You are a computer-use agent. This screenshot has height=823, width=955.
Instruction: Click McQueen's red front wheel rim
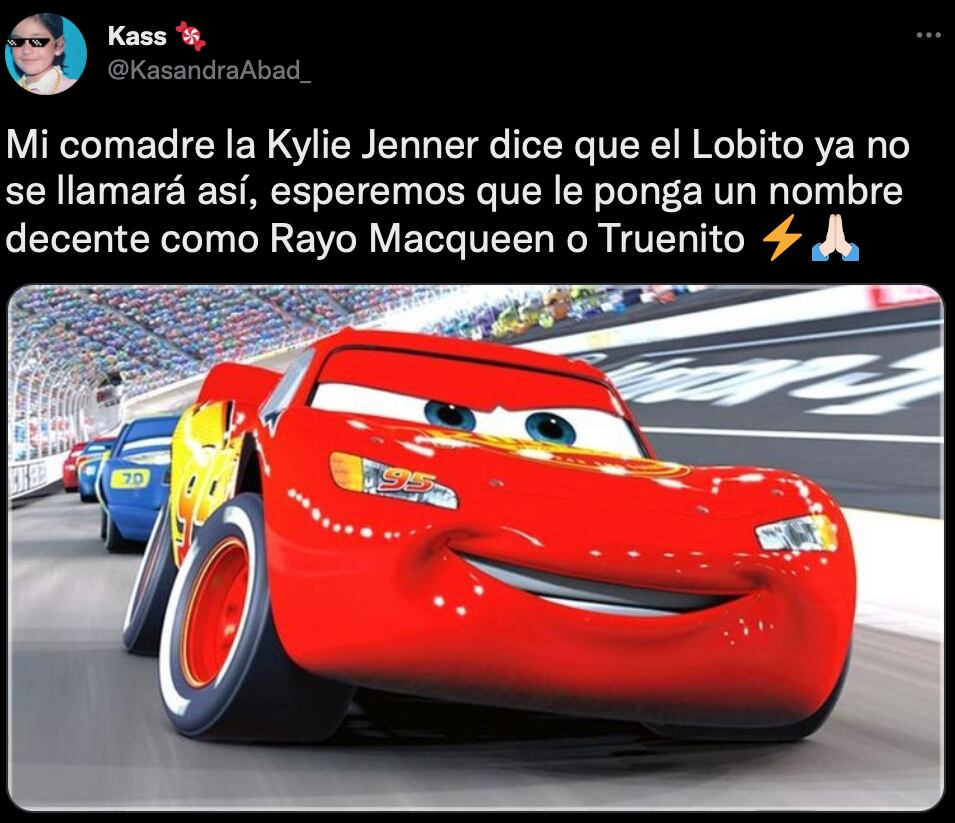click(214, 611)
